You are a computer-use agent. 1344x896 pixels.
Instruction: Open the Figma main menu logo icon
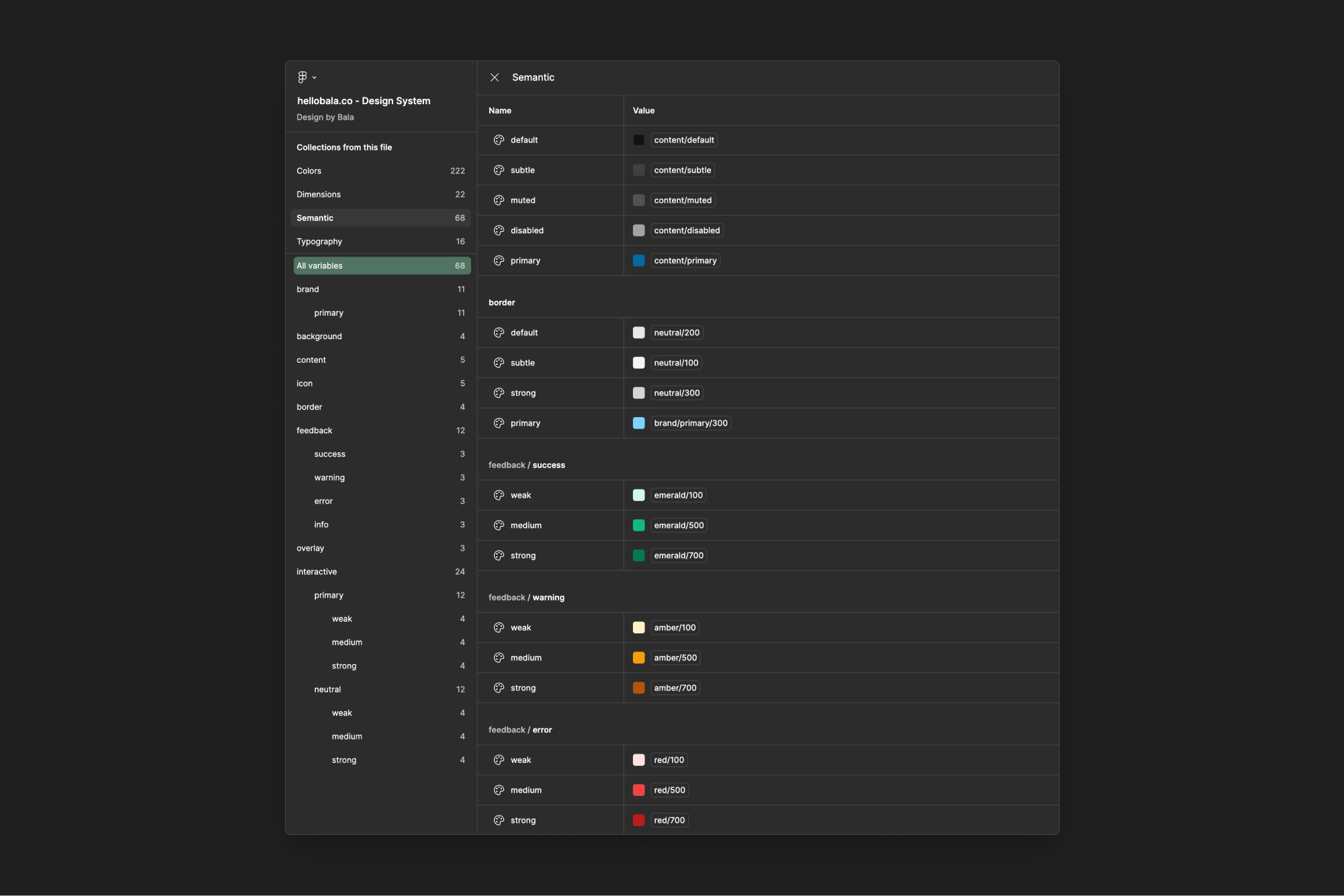pos(302,77)
